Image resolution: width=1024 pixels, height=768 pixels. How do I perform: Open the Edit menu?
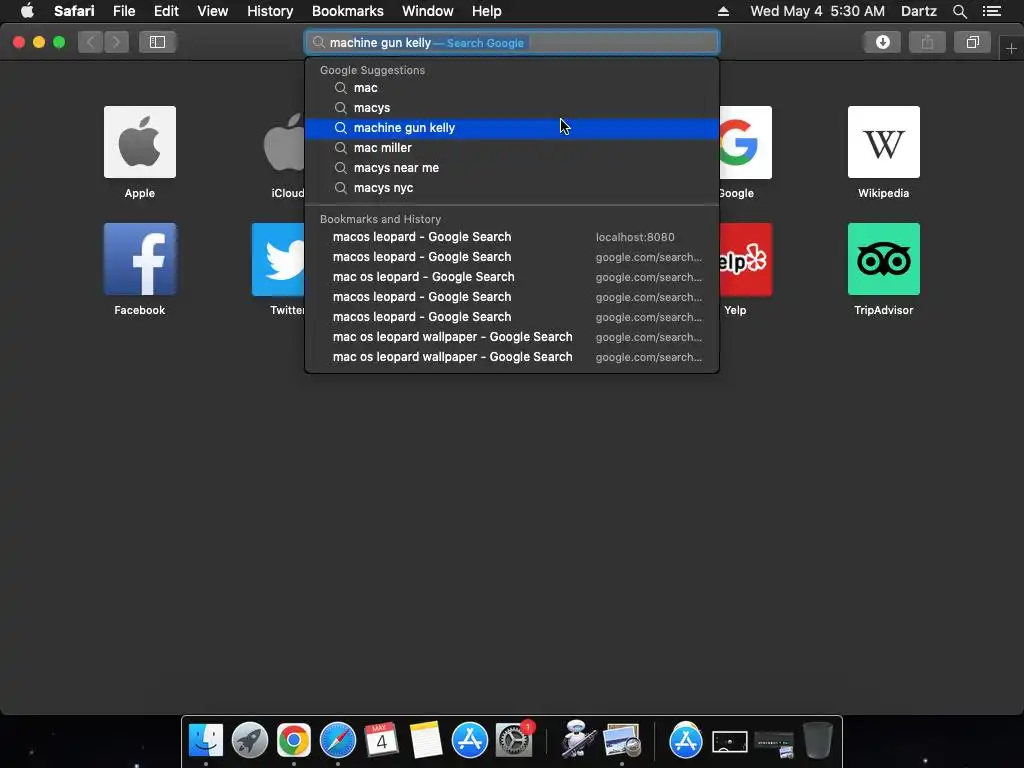point(167,11)
